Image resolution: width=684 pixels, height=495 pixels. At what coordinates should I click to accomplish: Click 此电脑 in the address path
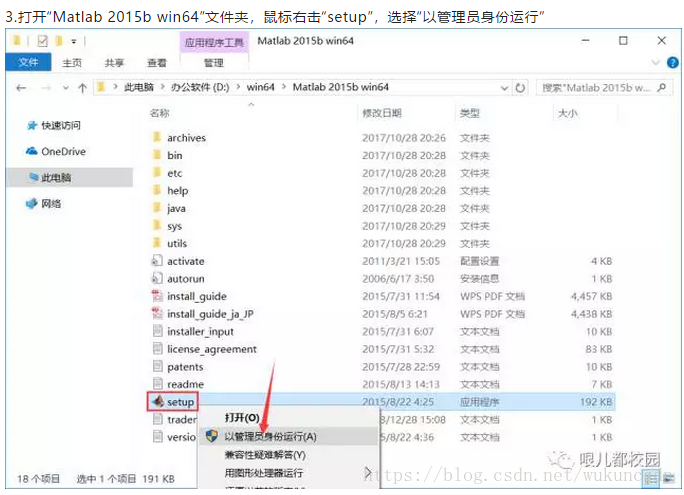click(x=139, y=87)
